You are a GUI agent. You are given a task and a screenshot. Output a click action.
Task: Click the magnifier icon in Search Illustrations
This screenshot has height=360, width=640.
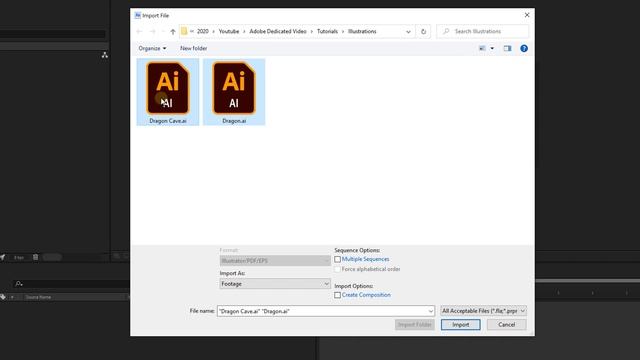[446, 31]
